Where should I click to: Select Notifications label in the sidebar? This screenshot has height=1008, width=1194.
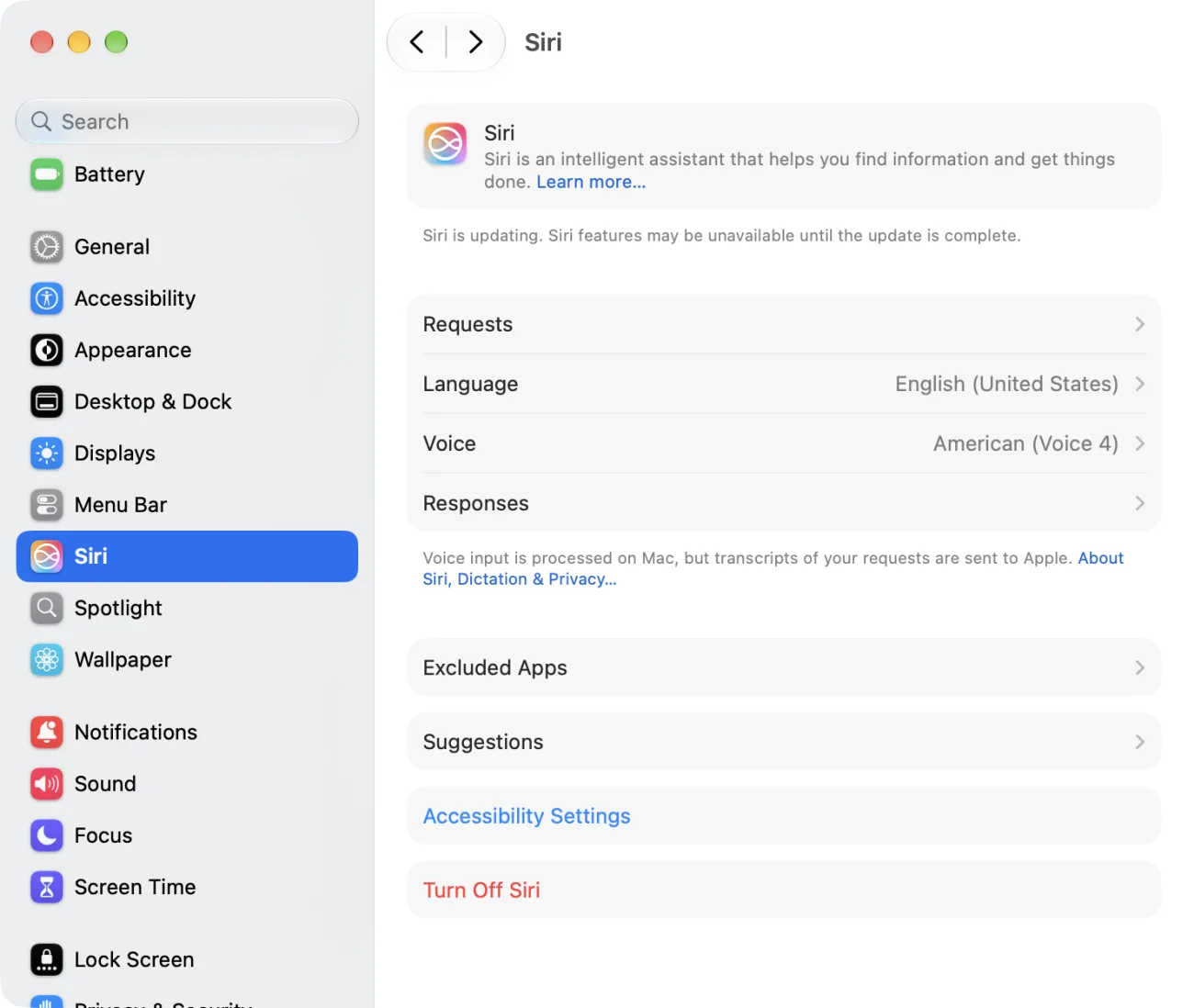136,732
